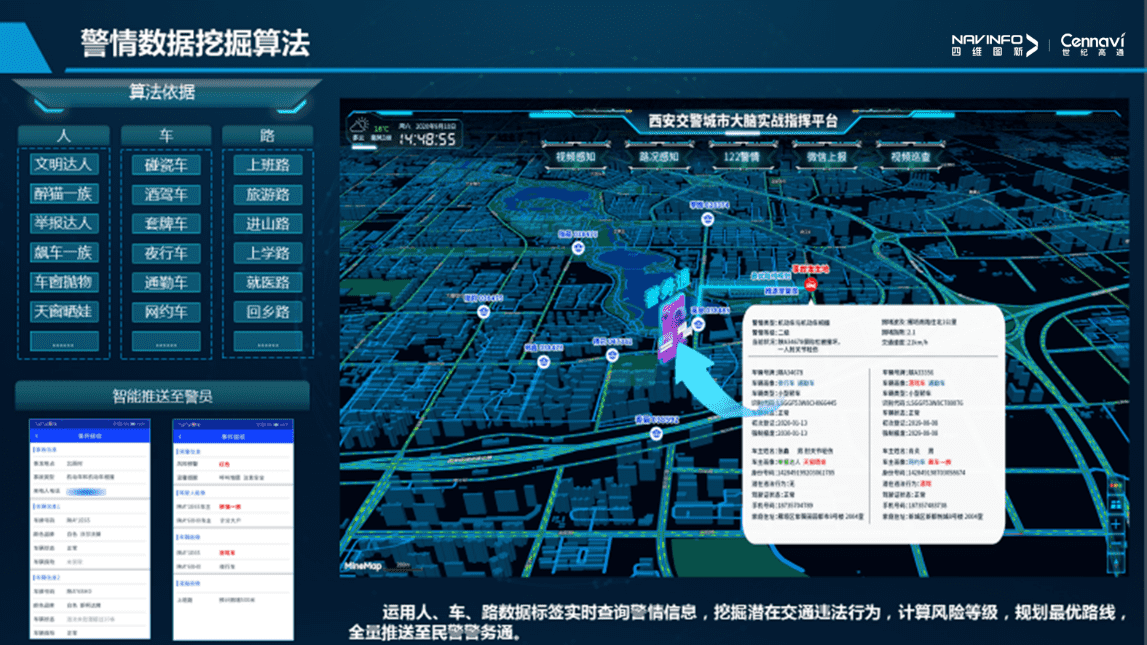
Task: Open the left police phone screenshot thumbnail
Action: (x=90, y=530)
